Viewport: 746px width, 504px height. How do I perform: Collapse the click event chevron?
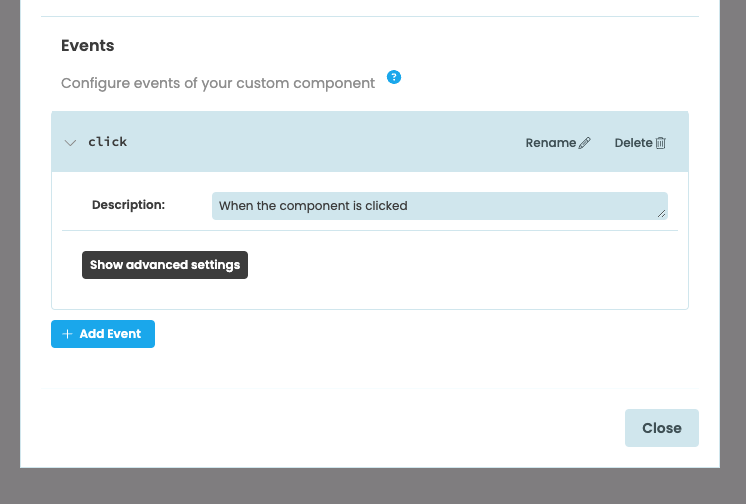70,143
